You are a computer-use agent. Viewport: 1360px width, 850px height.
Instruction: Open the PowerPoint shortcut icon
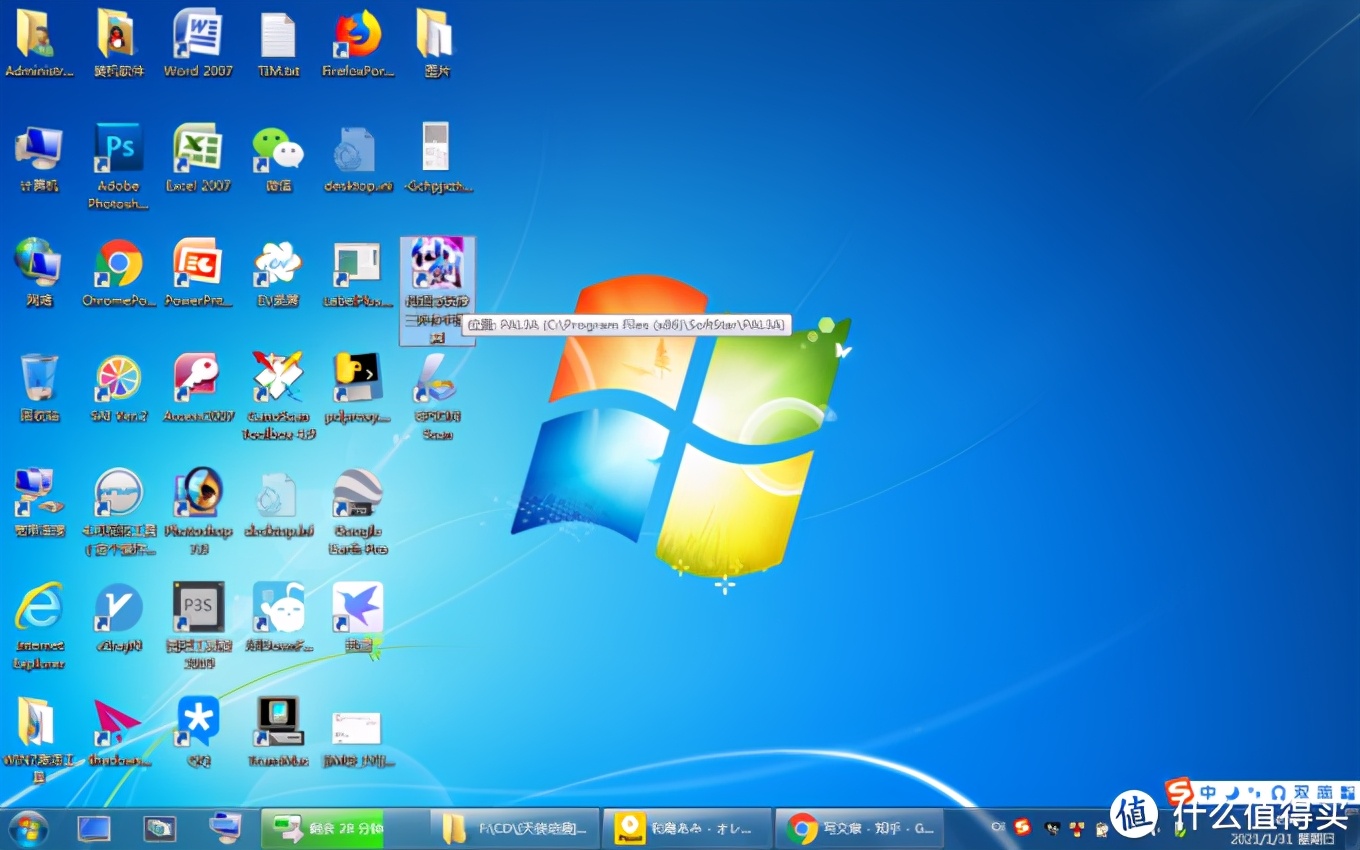point(198,266)
